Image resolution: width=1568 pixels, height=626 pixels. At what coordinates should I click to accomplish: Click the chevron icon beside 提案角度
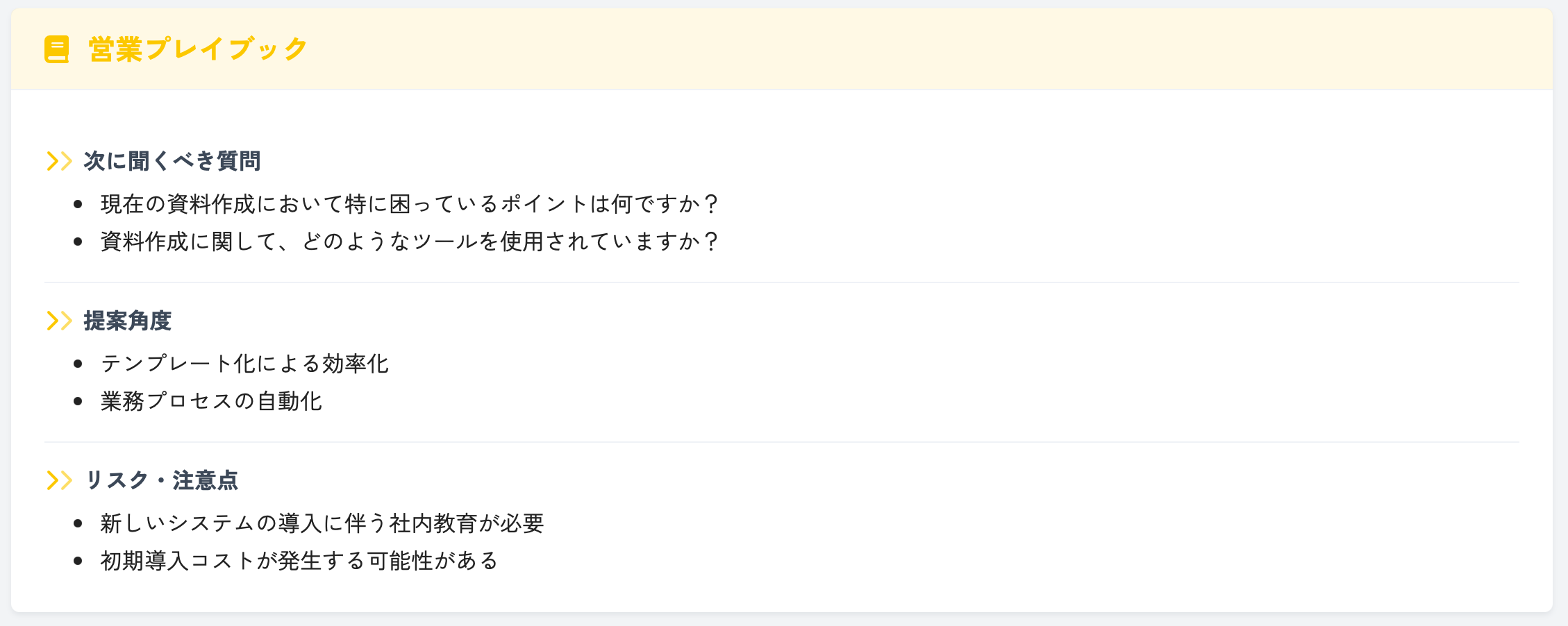click(x=59, y=321)
